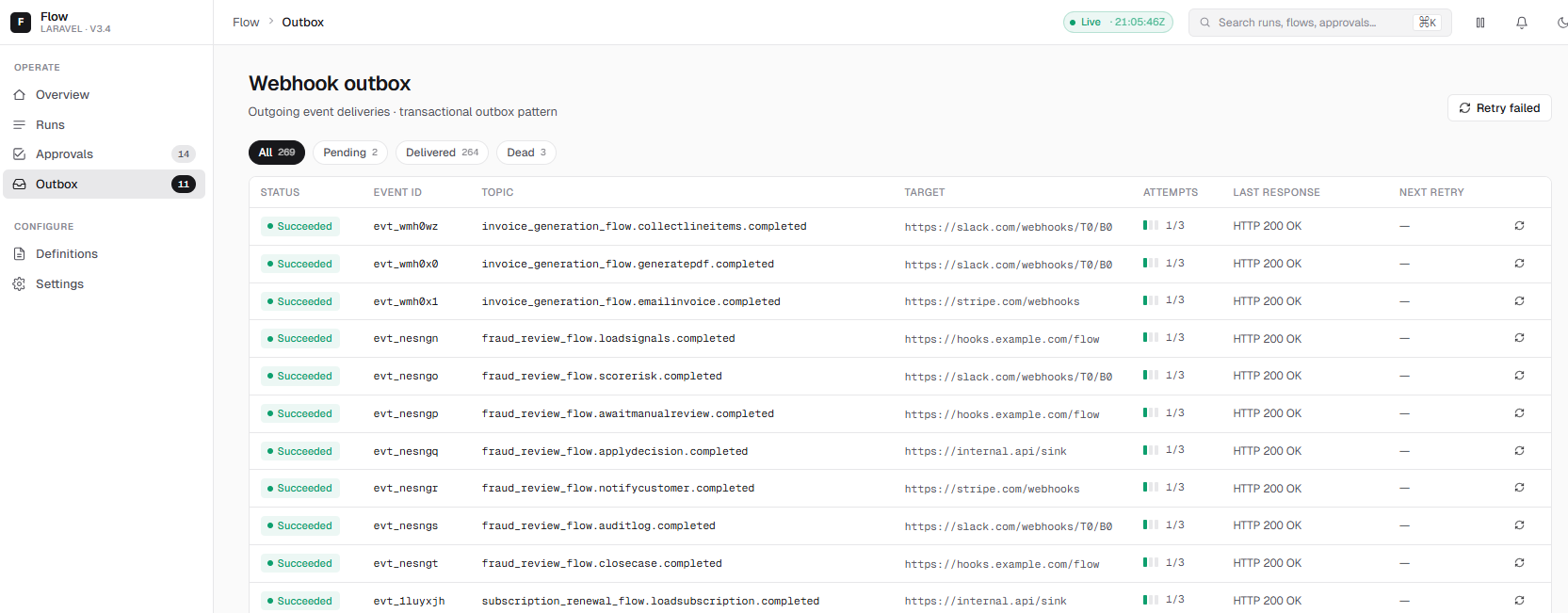1568x613 pixels.
Task: Open Settings in the sidebar
Action: click(104, 284)
